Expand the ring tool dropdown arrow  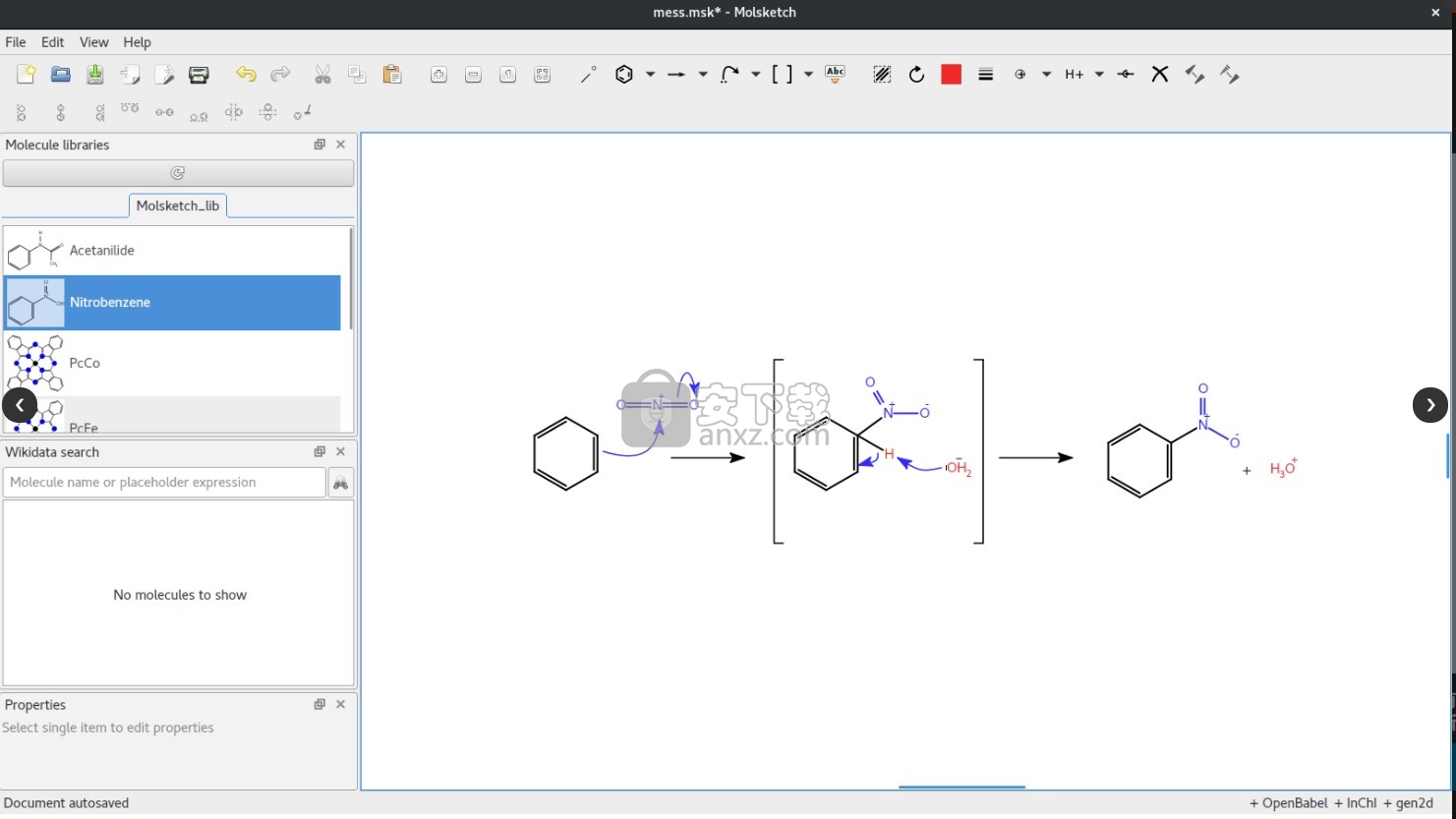(x=650, y=75)
